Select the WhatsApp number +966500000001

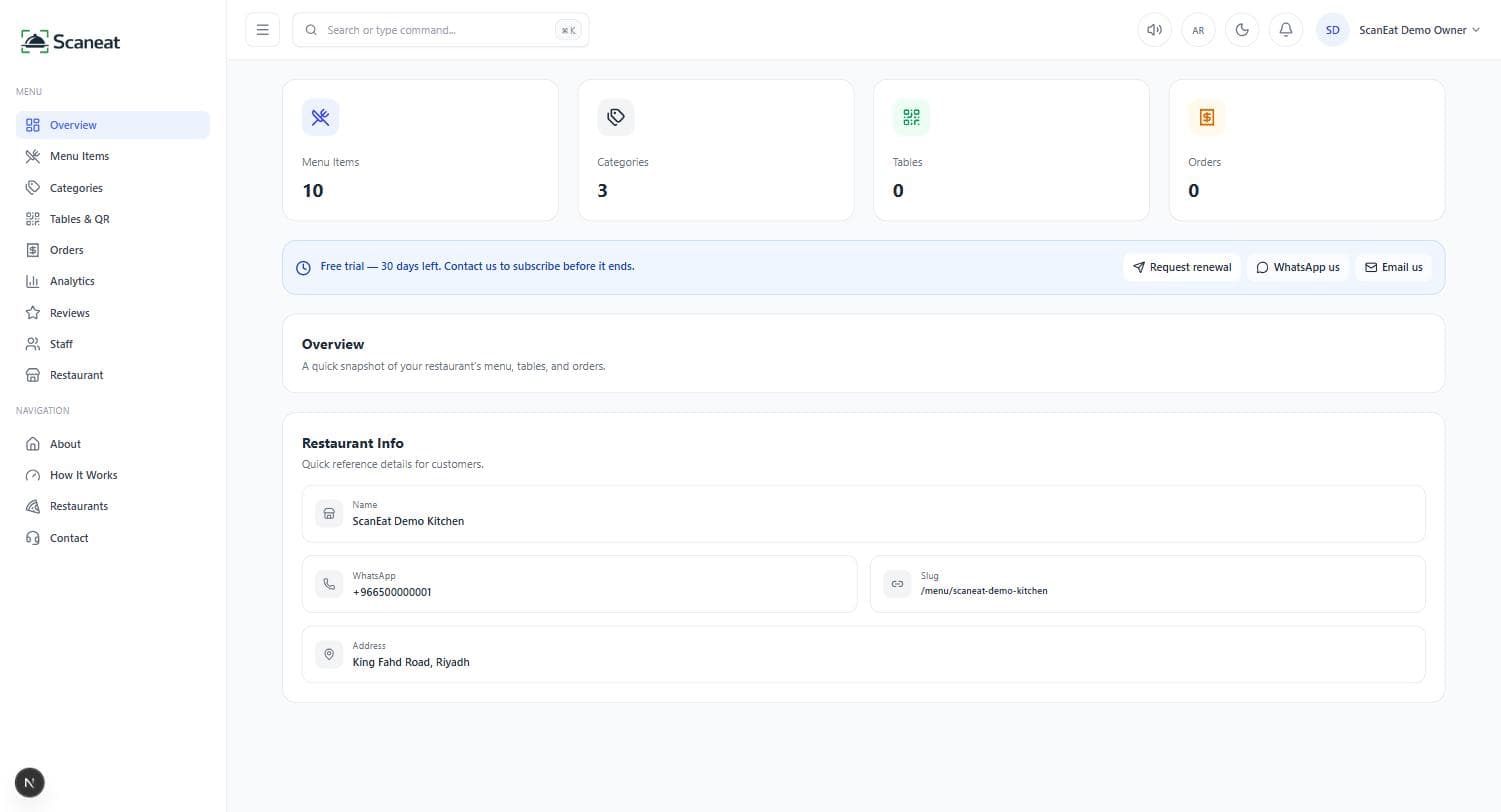(392, 592)
